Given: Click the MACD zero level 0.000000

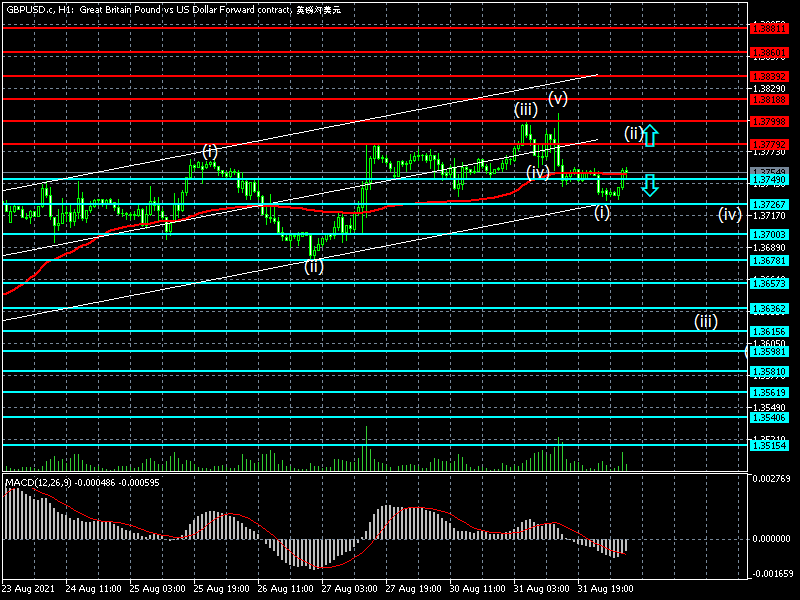Looking at the screenshot, I should [x=771, y=539].
